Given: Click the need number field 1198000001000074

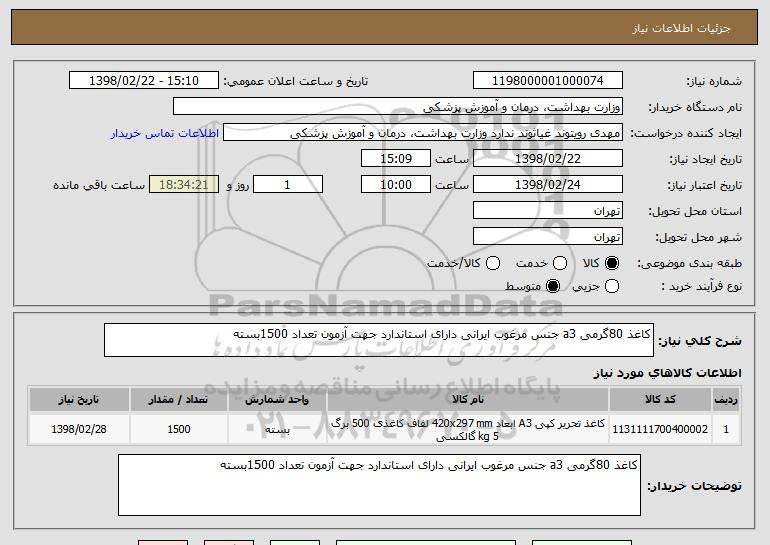Looking at the screenshot, I should pos(548,81).
